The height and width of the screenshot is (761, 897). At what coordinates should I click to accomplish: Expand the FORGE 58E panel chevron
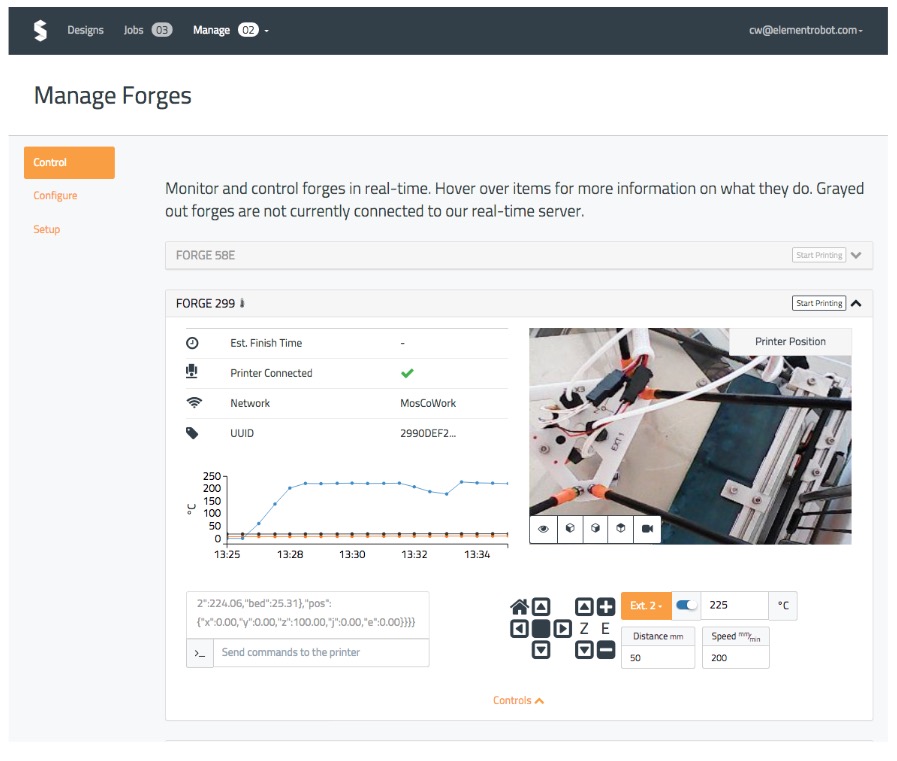point(856,255)
